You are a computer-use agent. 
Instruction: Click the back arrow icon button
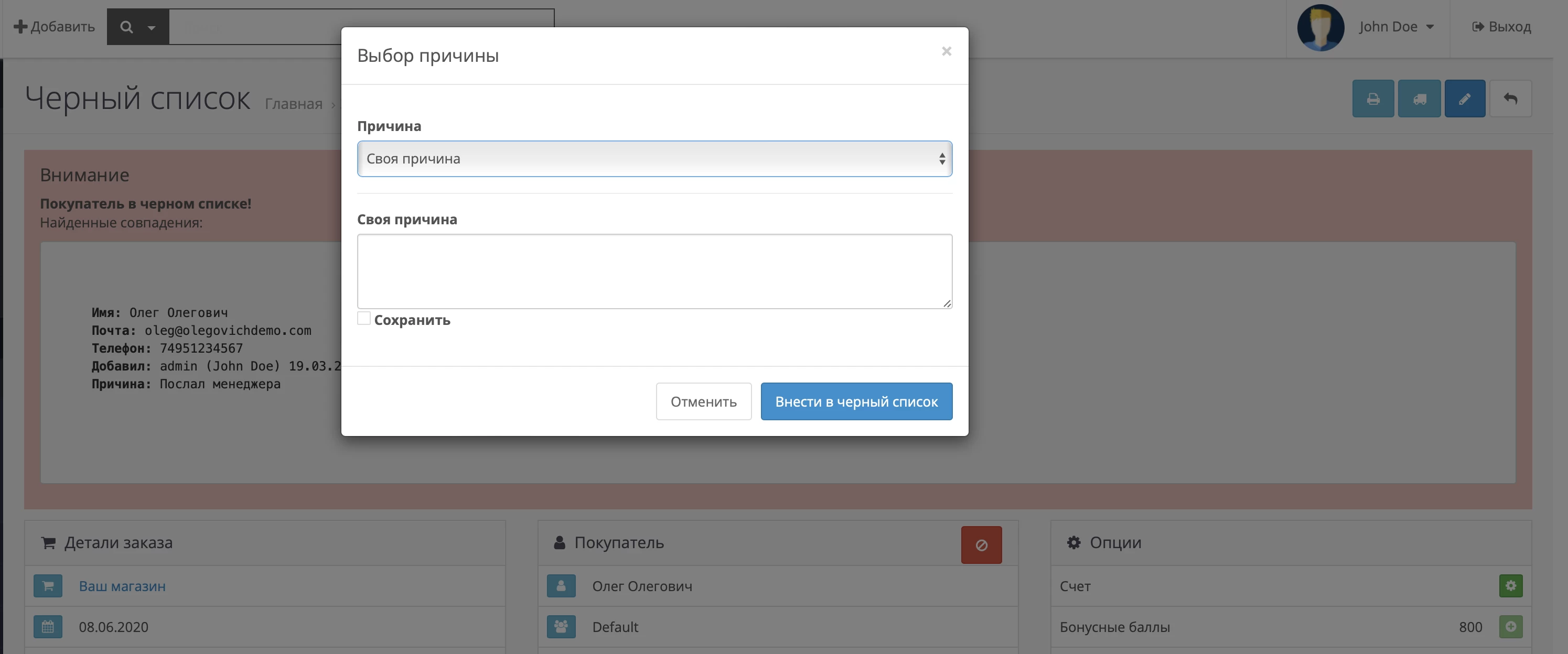click(x=1510, y=99)
